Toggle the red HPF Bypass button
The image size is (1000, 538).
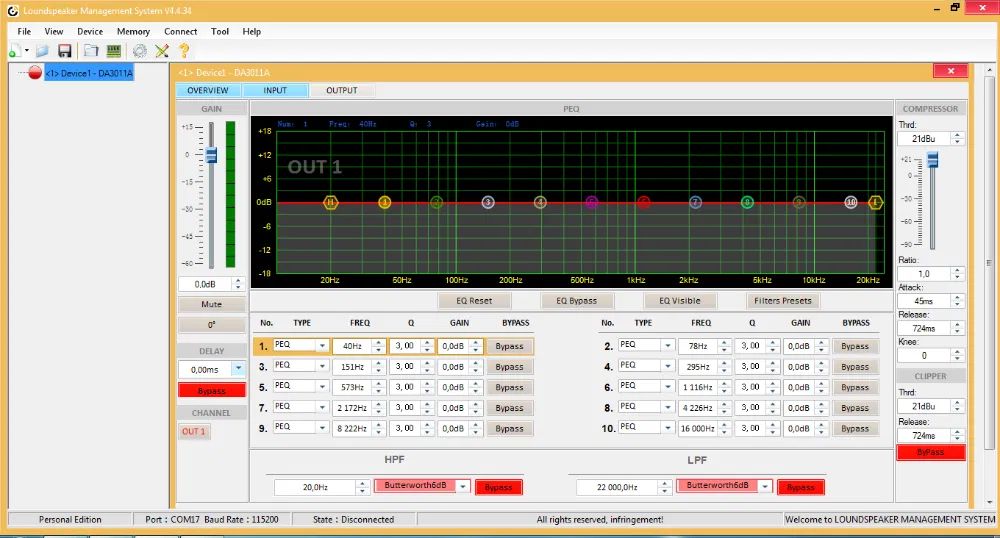(499, 487)
